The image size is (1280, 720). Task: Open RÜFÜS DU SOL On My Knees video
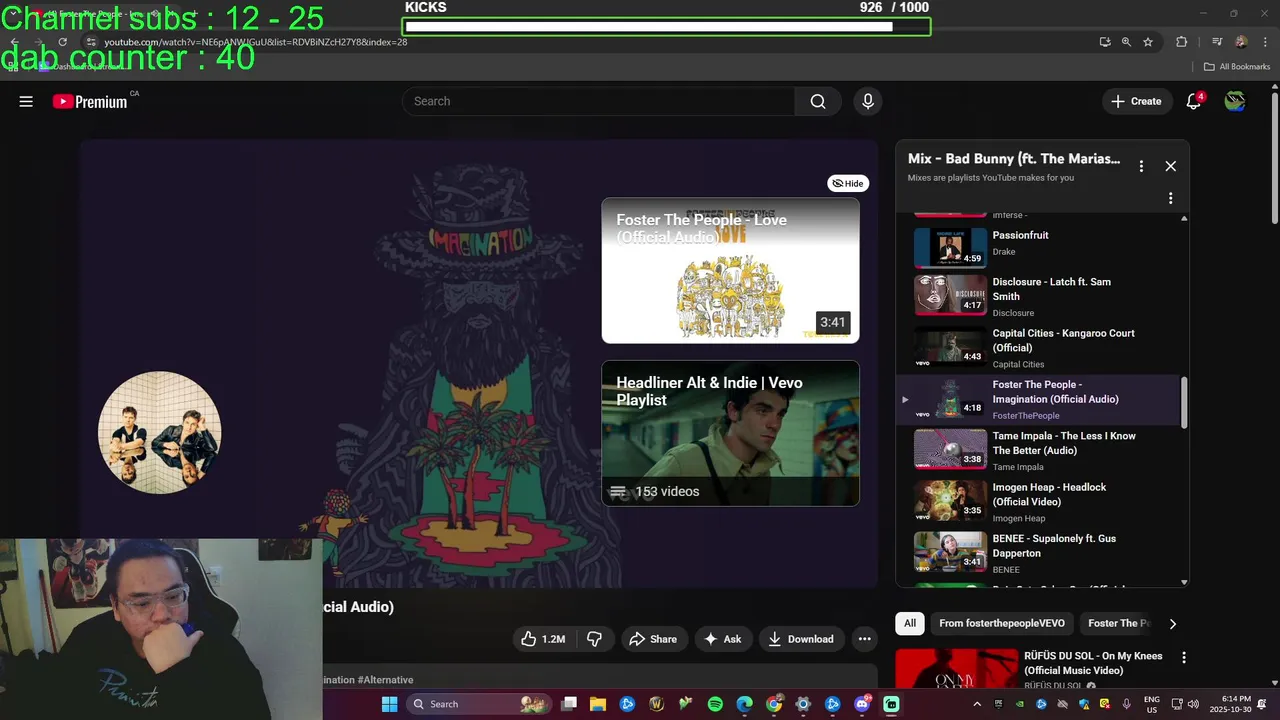(1030, 670)
